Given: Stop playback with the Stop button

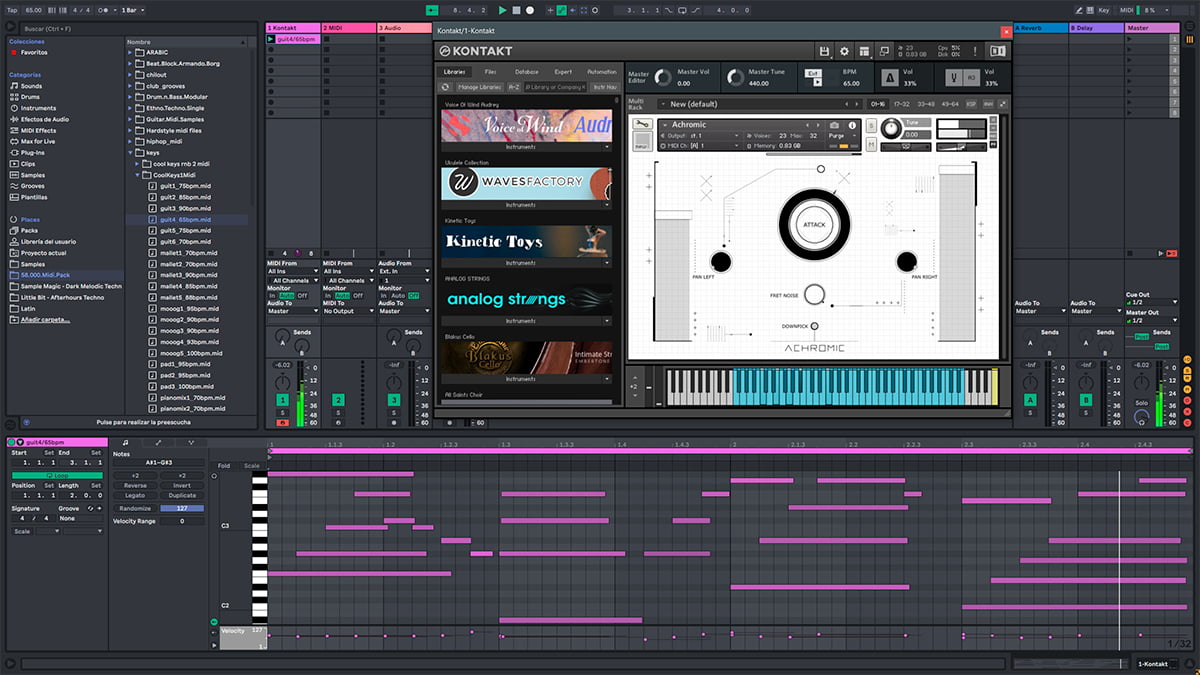Looking at the screenshot, I should [516, 10].
